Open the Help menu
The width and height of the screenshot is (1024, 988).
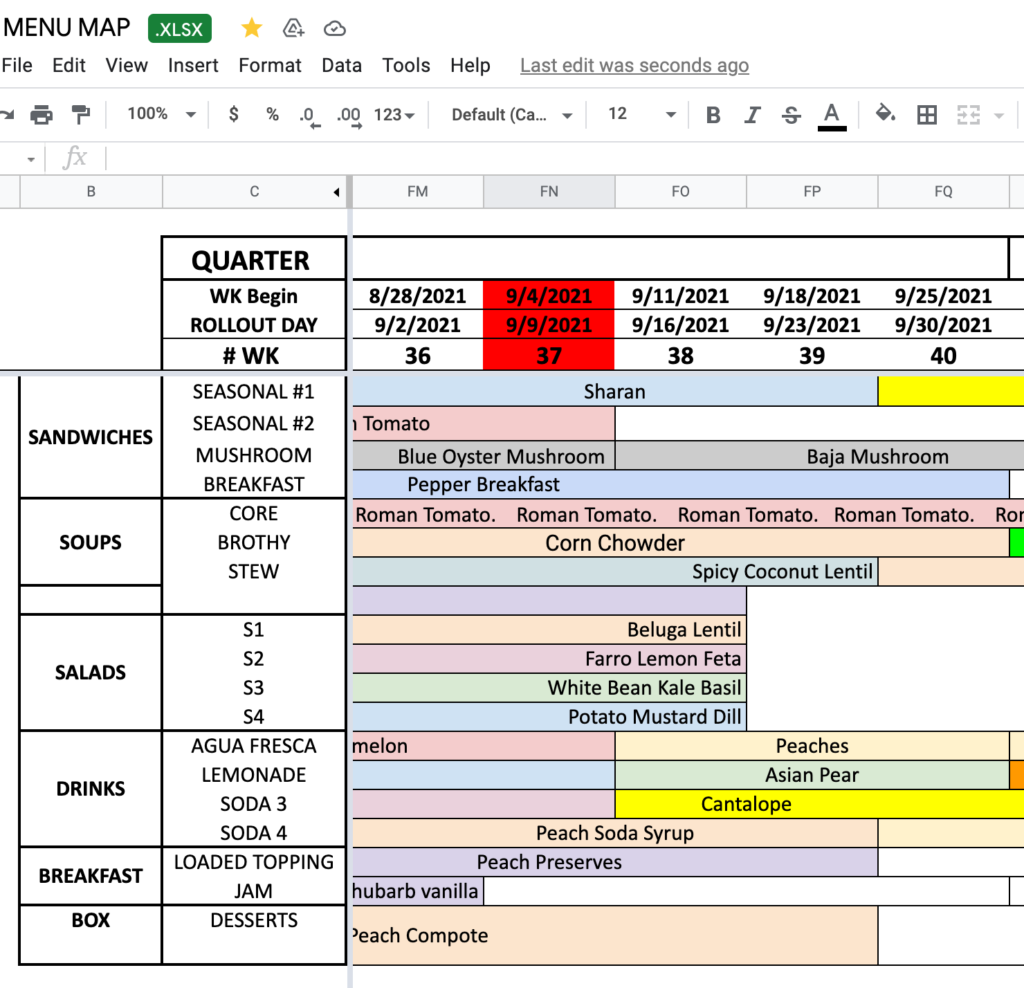click(470, 65)
